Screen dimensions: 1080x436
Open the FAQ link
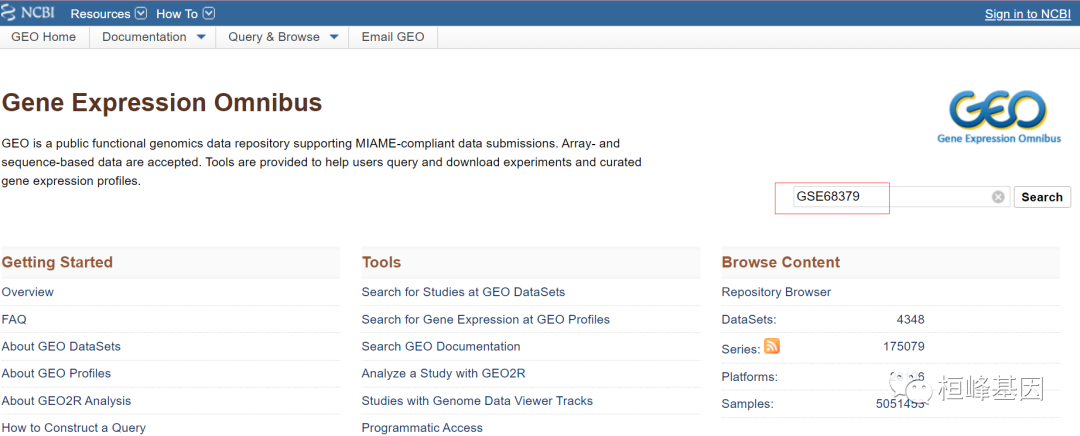click(14, 320)
